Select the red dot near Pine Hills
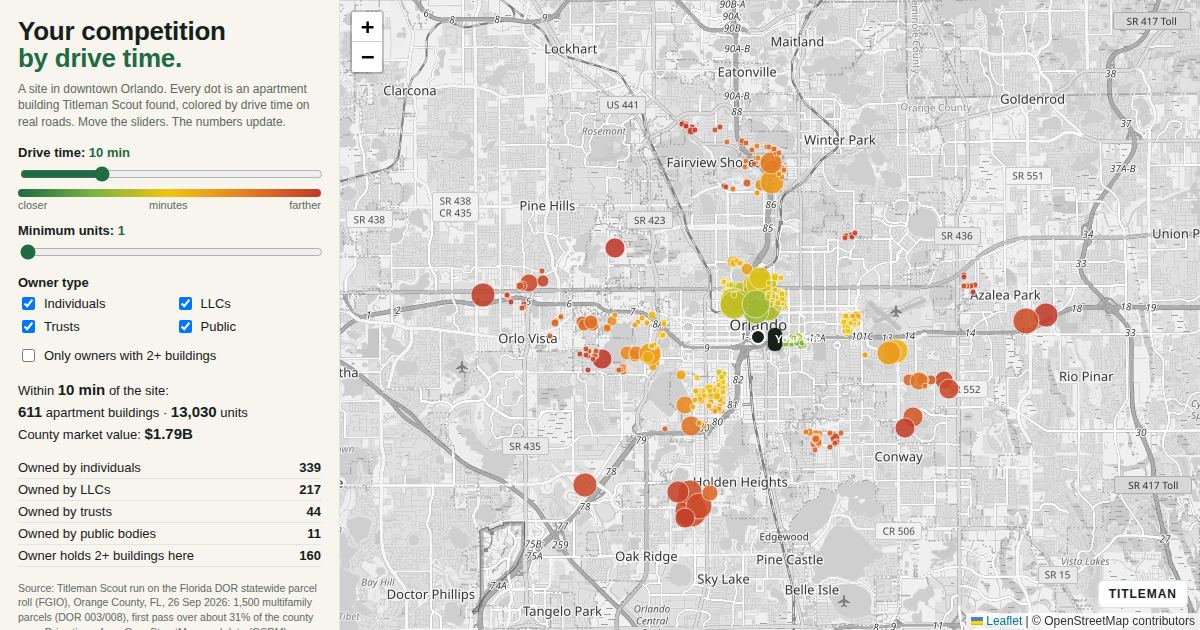The width and height of the screenshot is (1200, 630). point(615,248)
